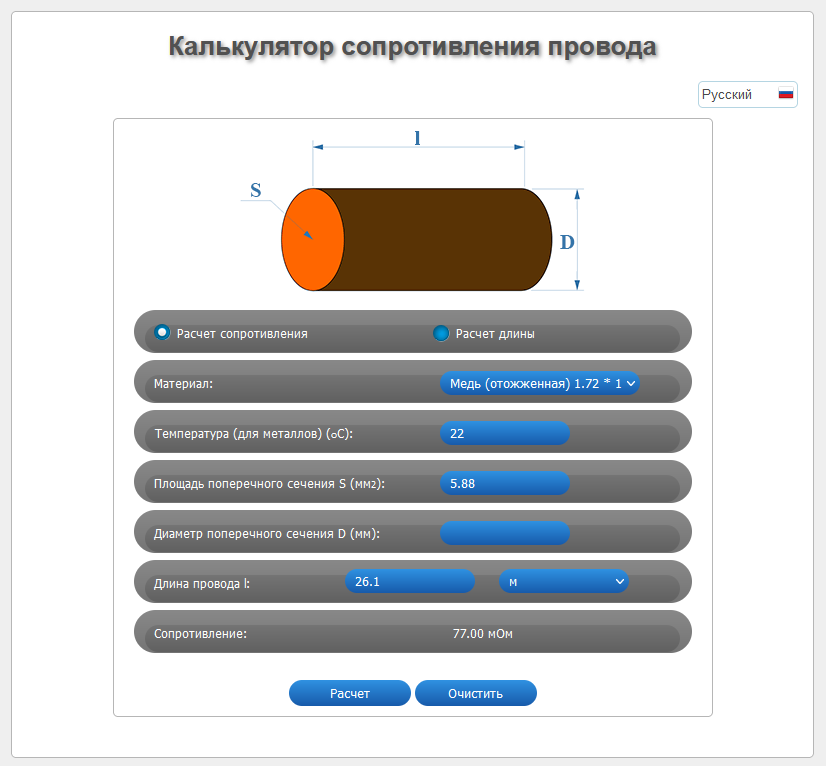Viewport: 826px width, 766px height.
Task: Click the 'Расчет сопротивления' label text
Action: click(x=242, y=334)
